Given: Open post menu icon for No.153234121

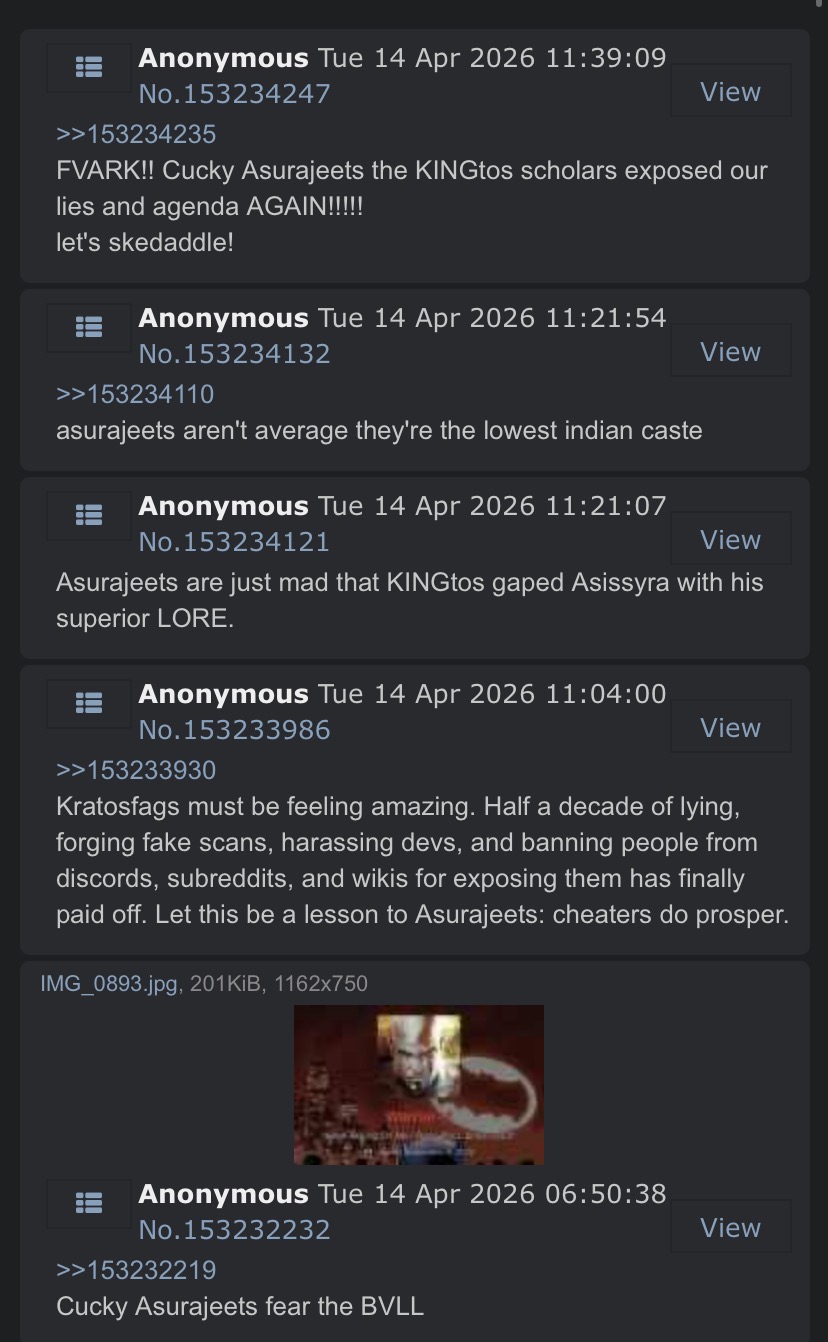Looking at the screenshot, I should (88, 515).
